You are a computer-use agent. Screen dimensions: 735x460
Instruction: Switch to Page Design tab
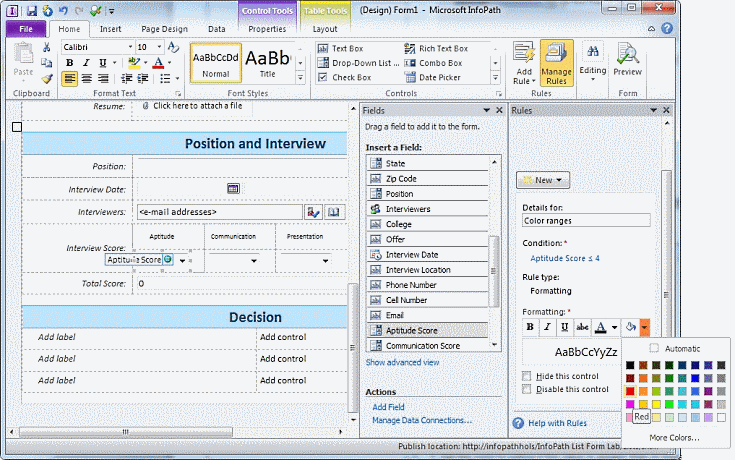point(164,29)
